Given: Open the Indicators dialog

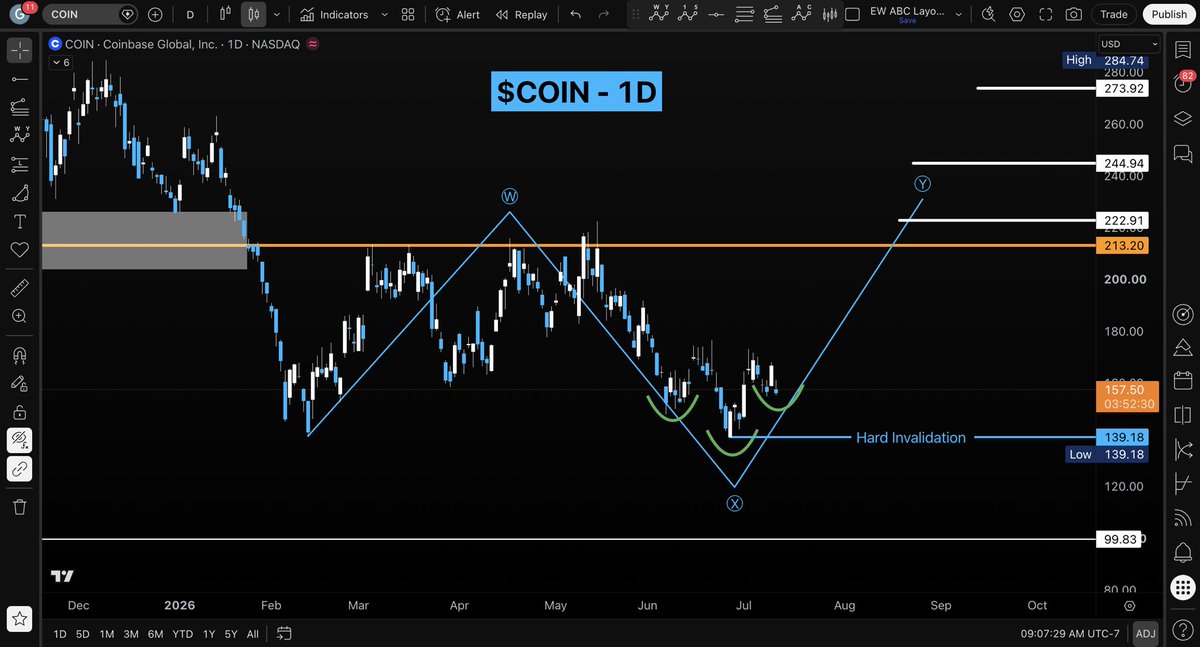Looking at the screenshot, I should (334, 14).
